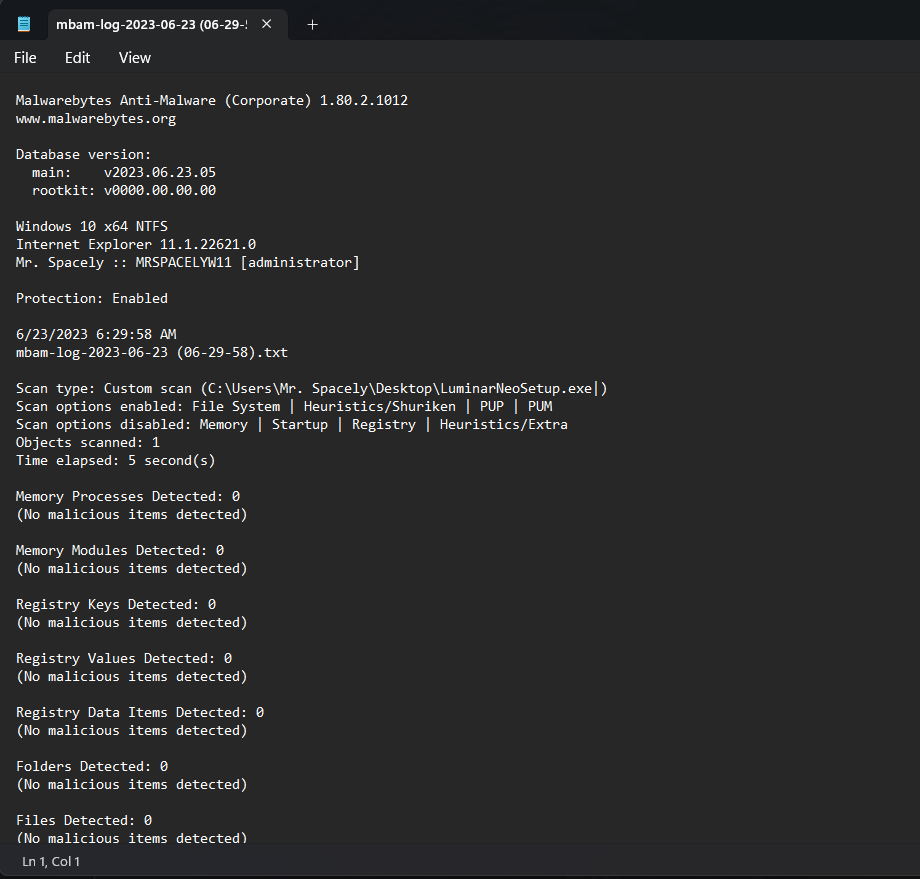
Task: Click 'No malicious items detected' under Memory Processes
Action: point(131,515)
